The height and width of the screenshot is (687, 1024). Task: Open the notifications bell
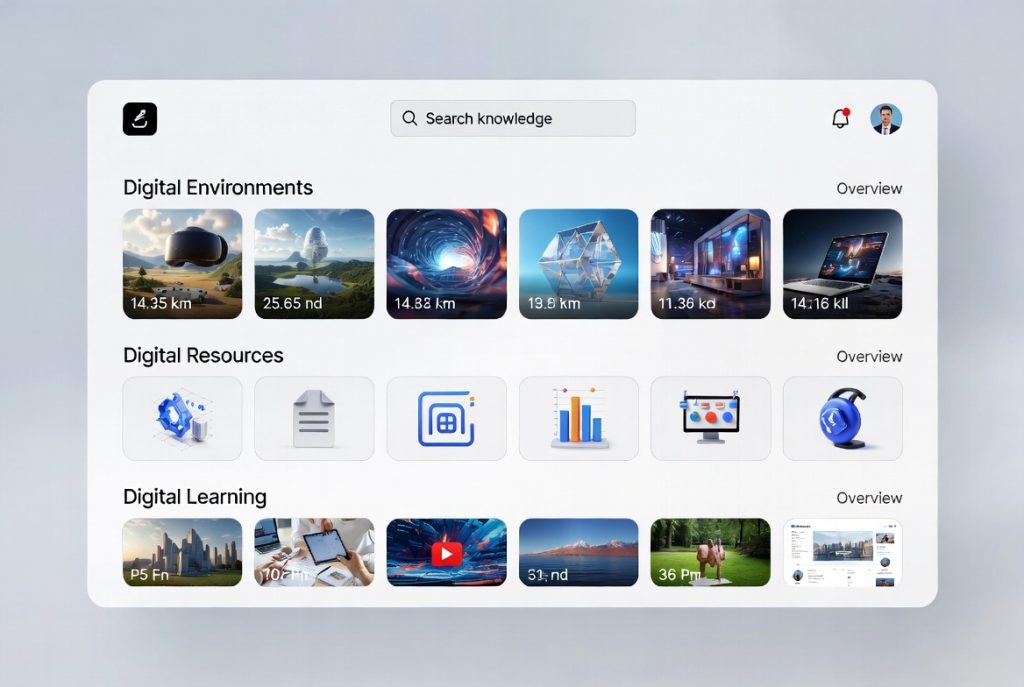840,119
